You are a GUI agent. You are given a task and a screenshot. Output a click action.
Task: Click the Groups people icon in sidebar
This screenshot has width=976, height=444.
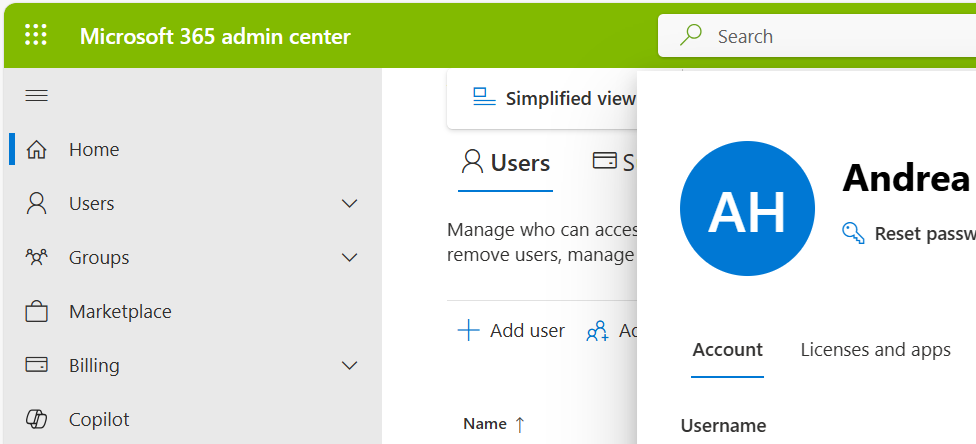(x=36, y=257)
